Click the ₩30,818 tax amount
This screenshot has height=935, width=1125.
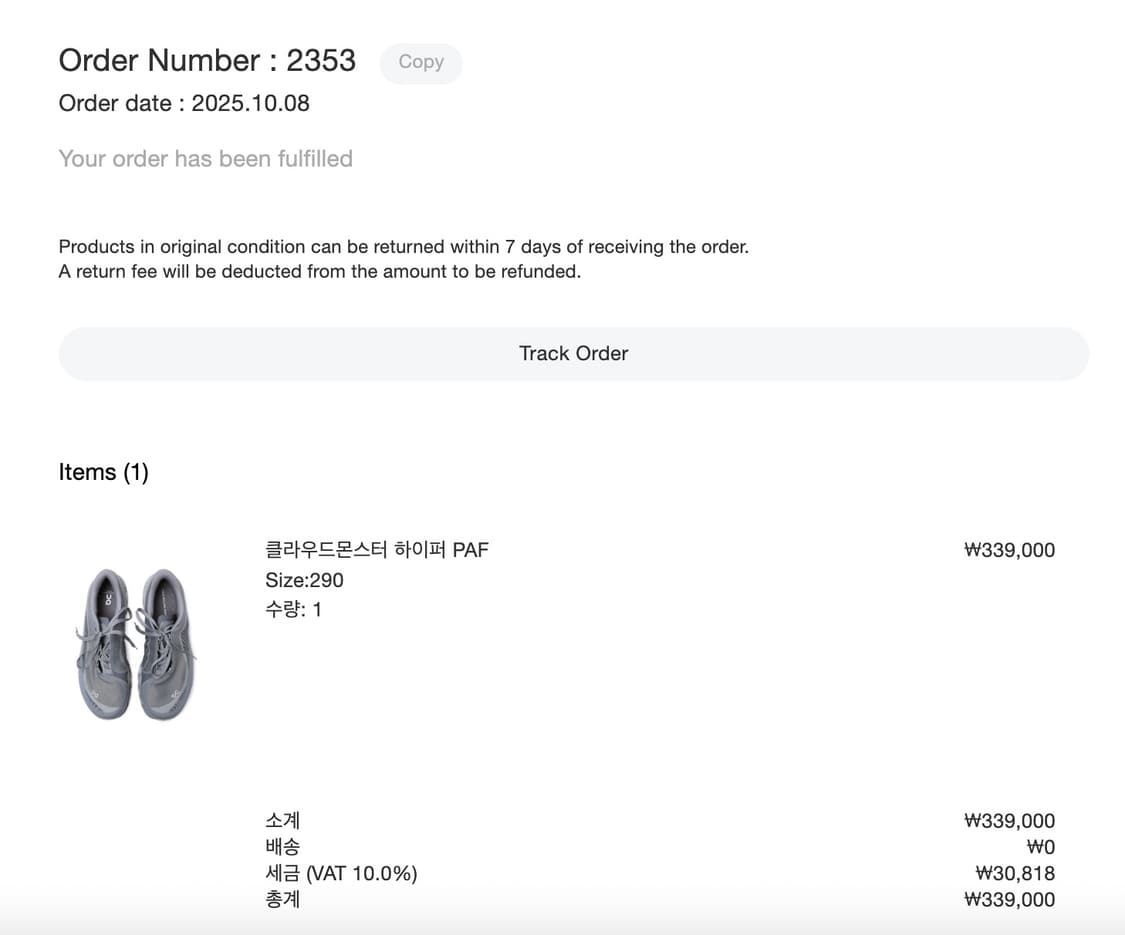pyautogui.click(x=1014, y=873)
